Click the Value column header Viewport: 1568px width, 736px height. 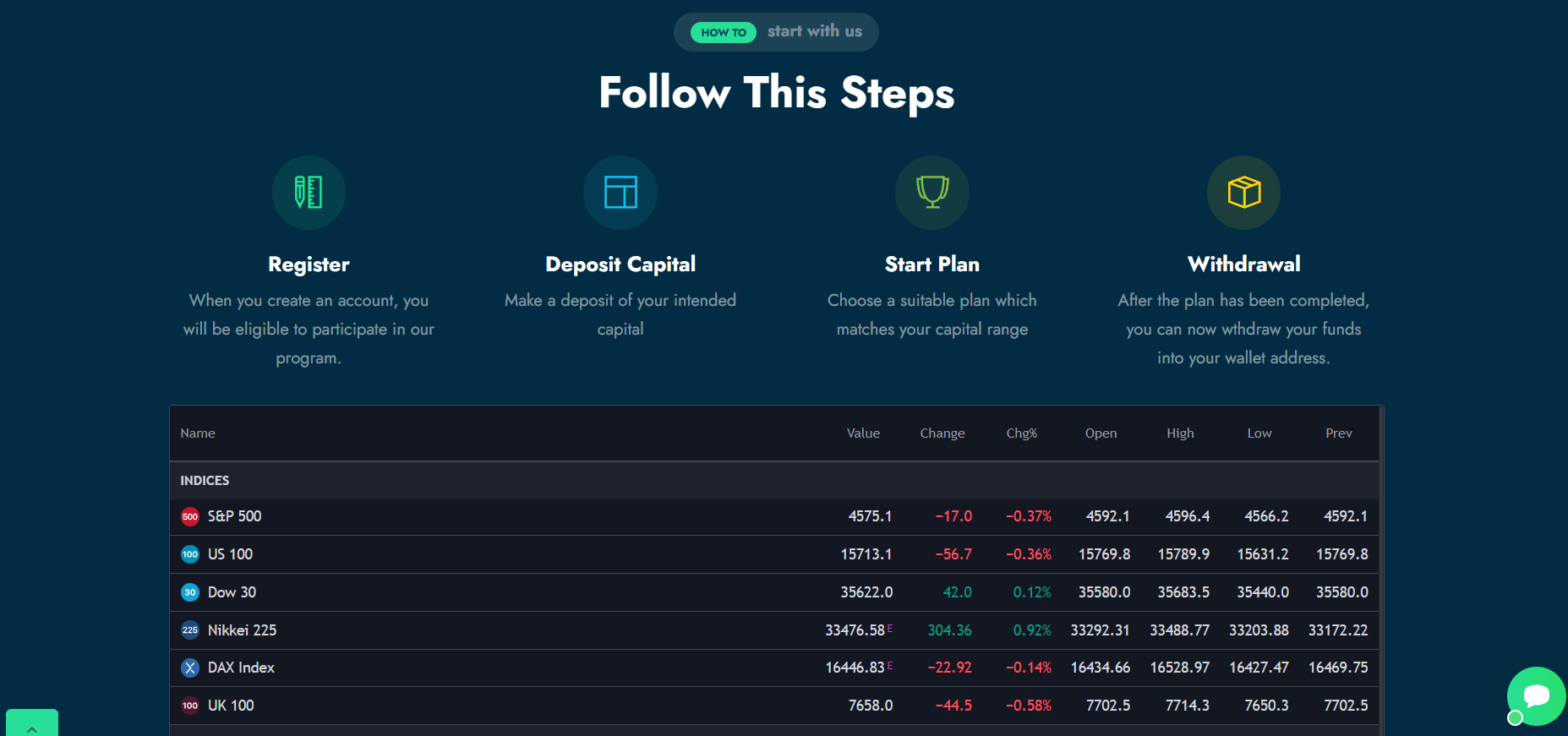coord(863,433)
